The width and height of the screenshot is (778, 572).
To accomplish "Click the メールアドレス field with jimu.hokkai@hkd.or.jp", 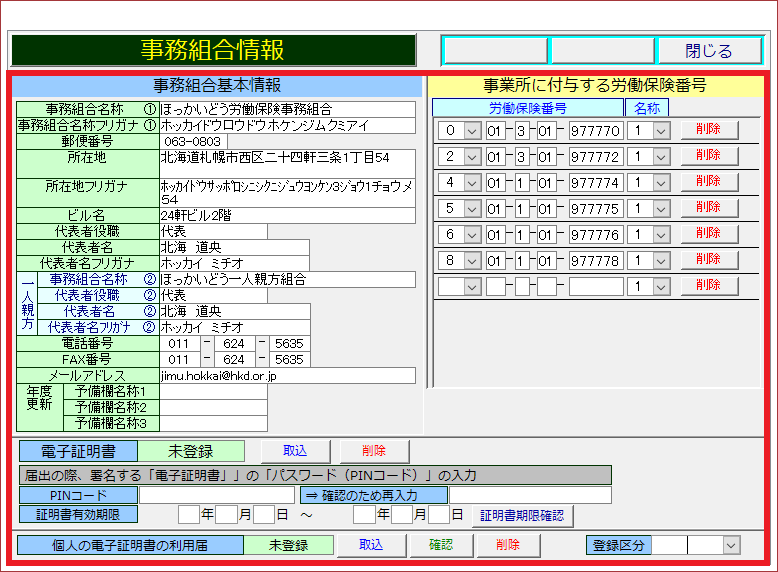I will coord(286,376).
